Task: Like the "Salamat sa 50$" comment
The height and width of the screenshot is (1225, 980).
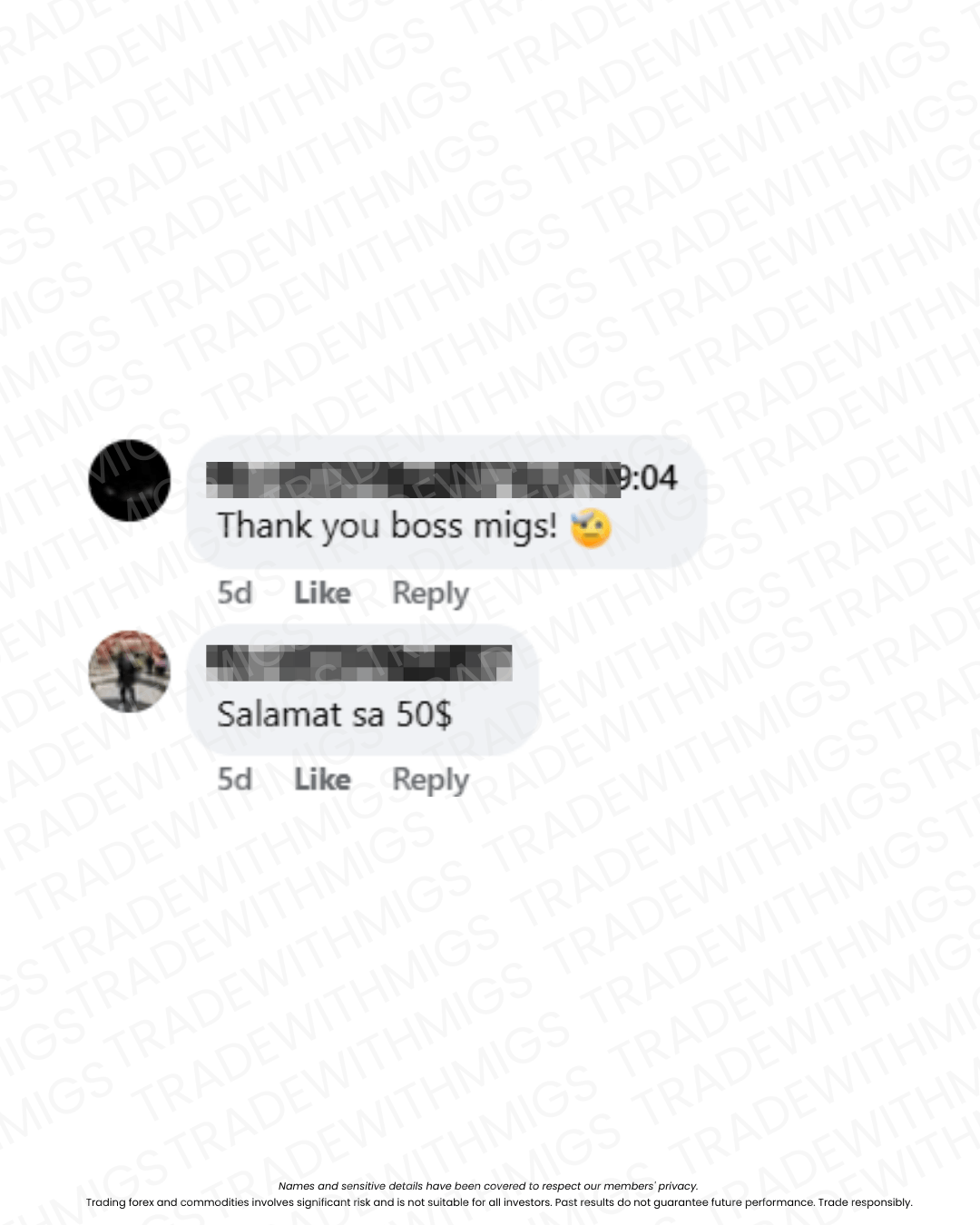Action: tap(322, 779)
